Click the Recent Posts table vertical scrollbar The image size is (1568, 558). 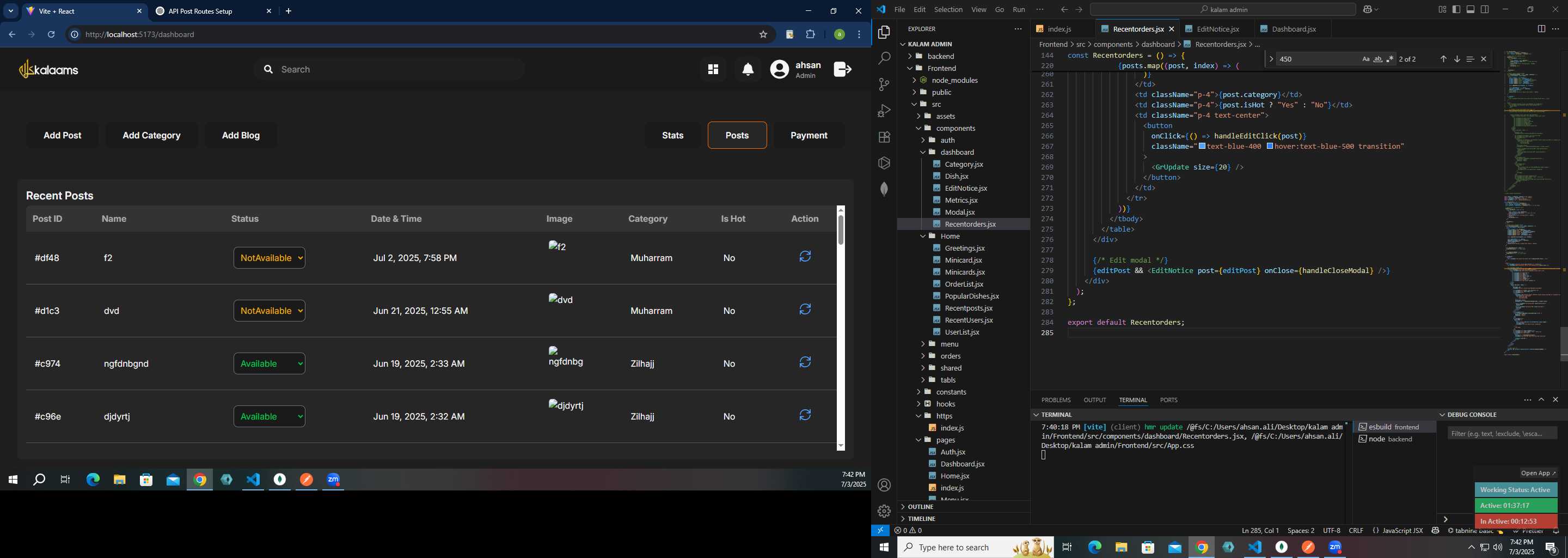click(841, 329)
